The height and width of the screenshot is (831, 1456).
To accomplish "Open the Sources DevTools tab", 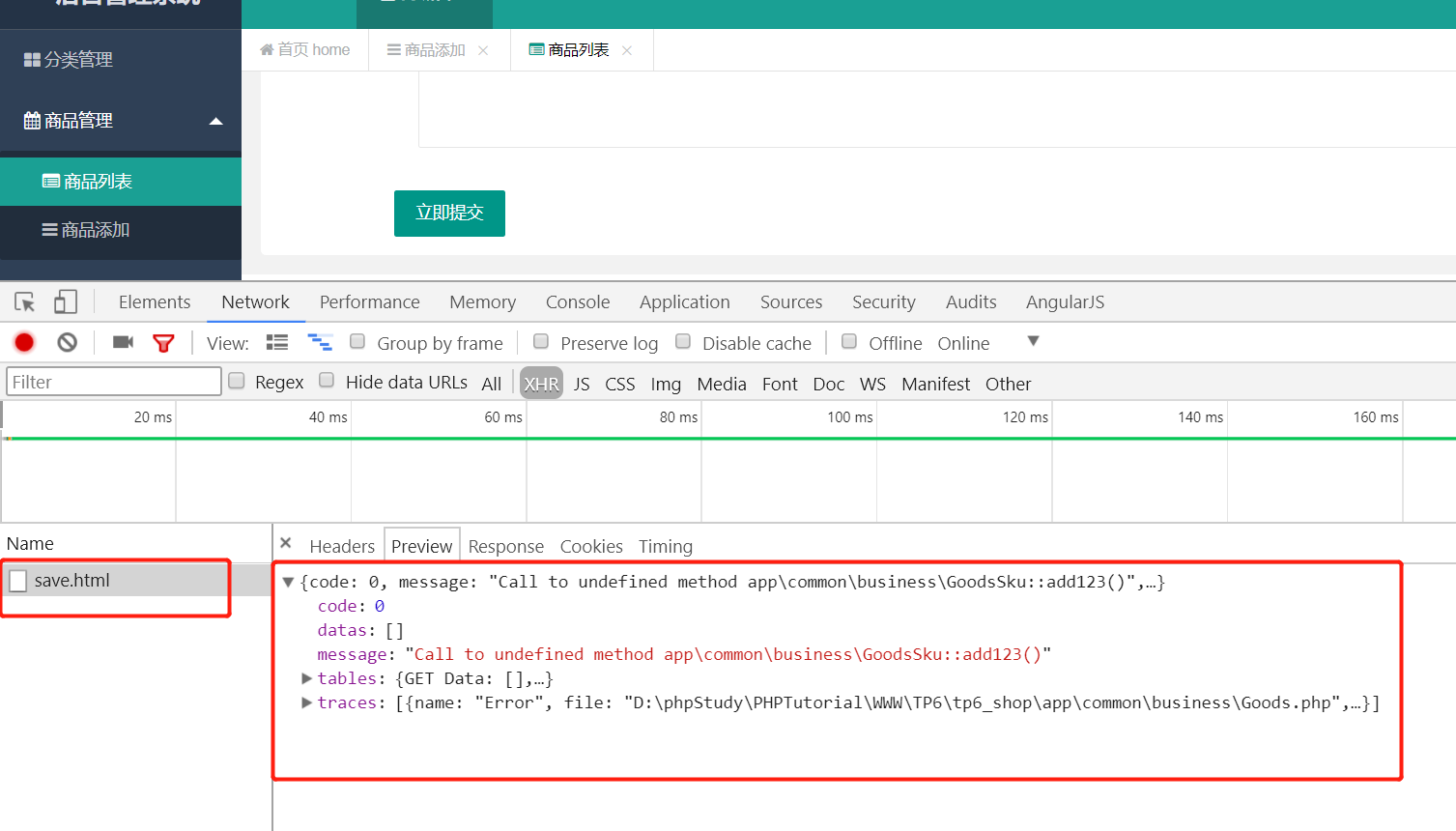I will [x=791, y=302].
